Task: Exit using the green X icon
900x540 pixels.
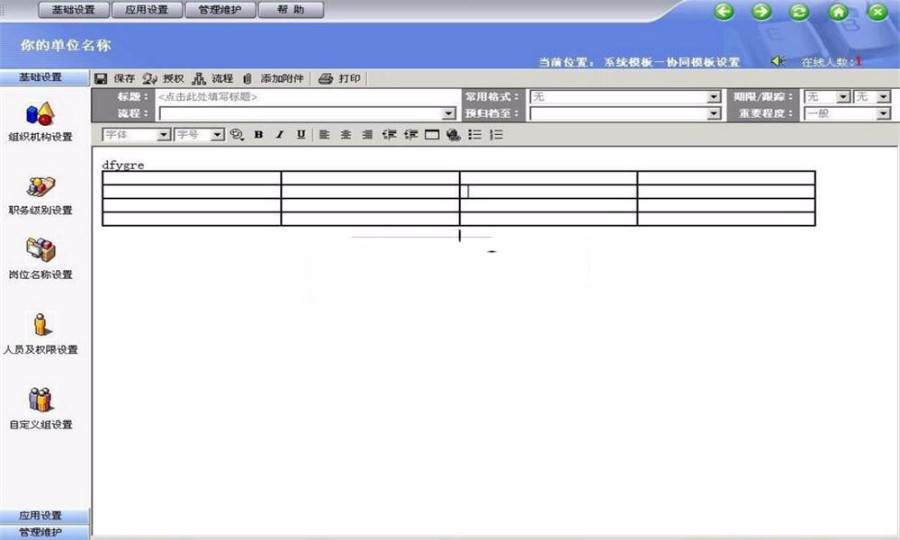Action: coord(878,11)
